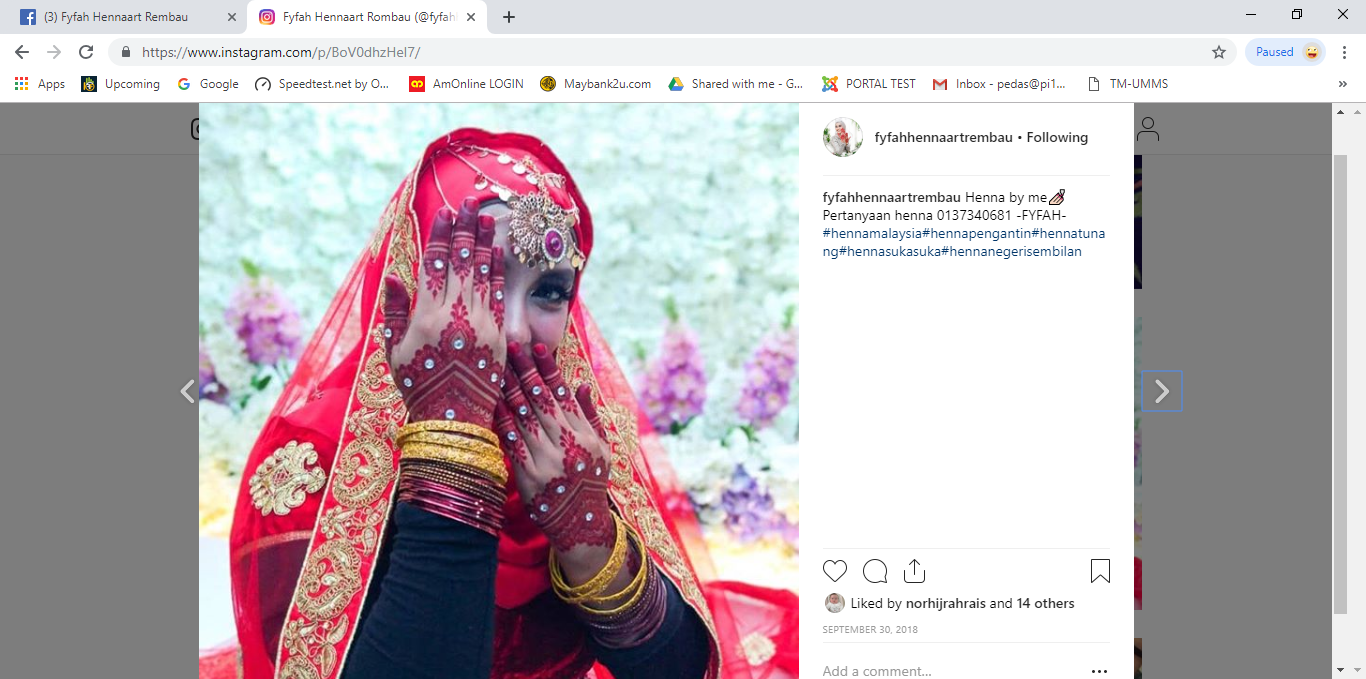
Task: Click the vertical scrollbar thumb
Action: [1340, 384]
